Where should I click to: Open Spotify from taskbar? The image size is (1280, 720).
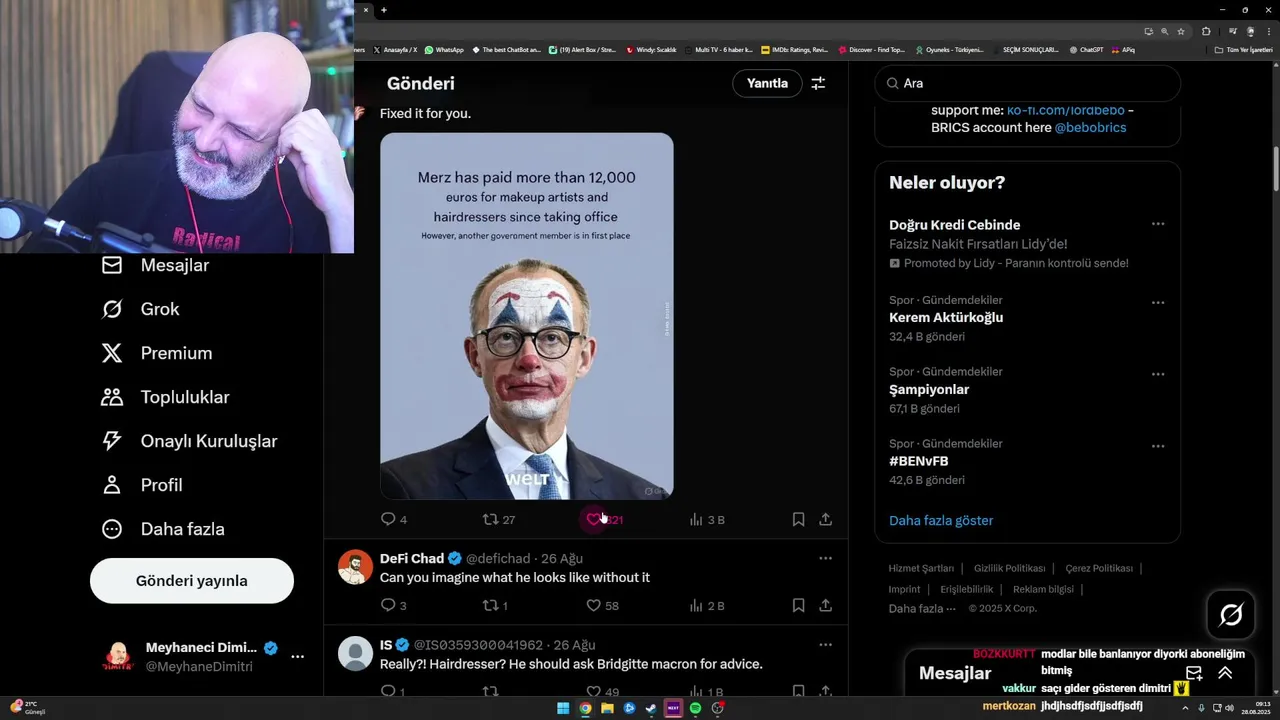(695, 708)
